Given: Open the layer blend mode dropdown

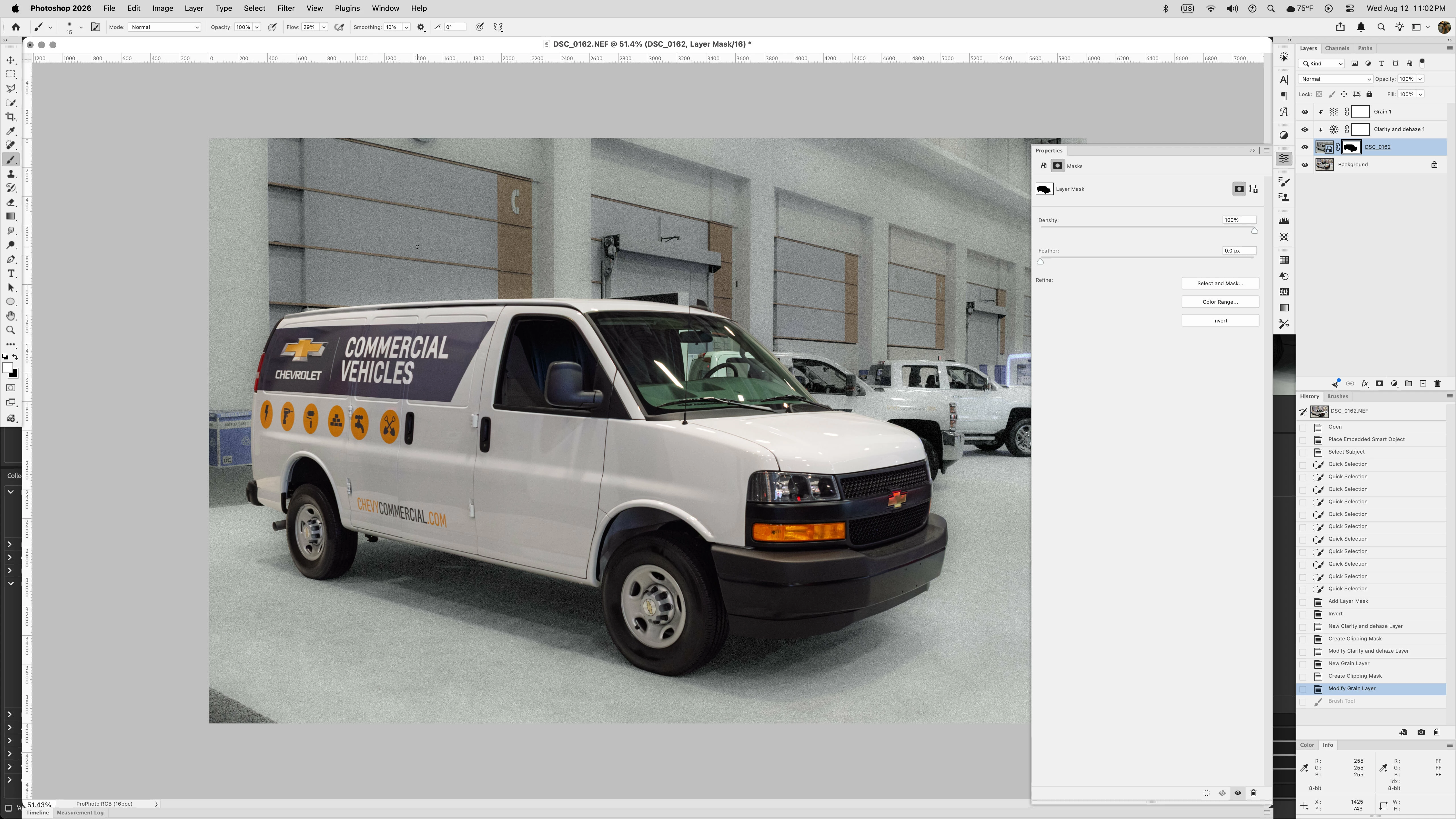Looking at the screenshot, I should click(x=1335, y=79).
